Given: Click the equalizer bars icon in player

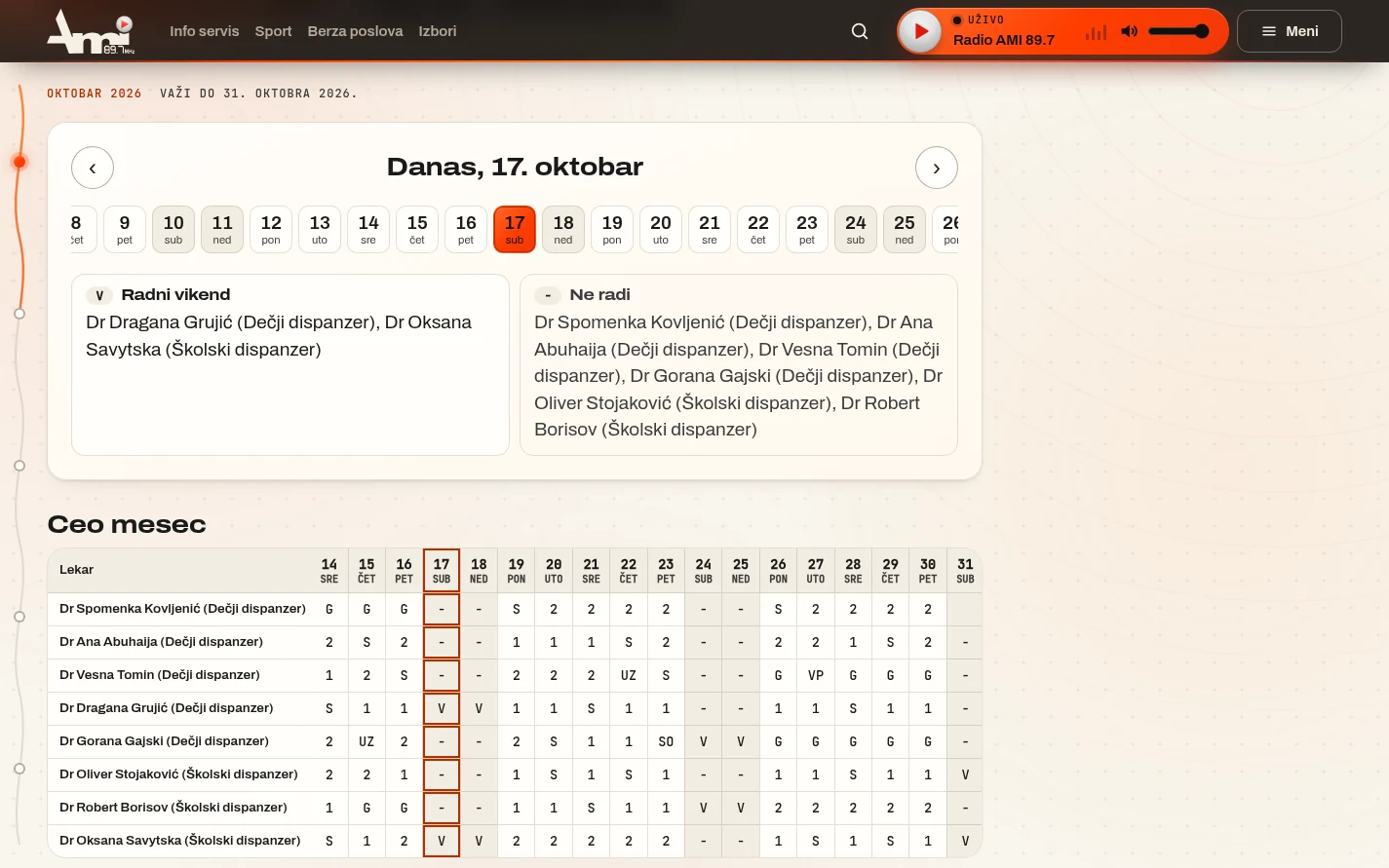Looking at the screenshot, I should pyautogui.click(x=1097, y=32).
